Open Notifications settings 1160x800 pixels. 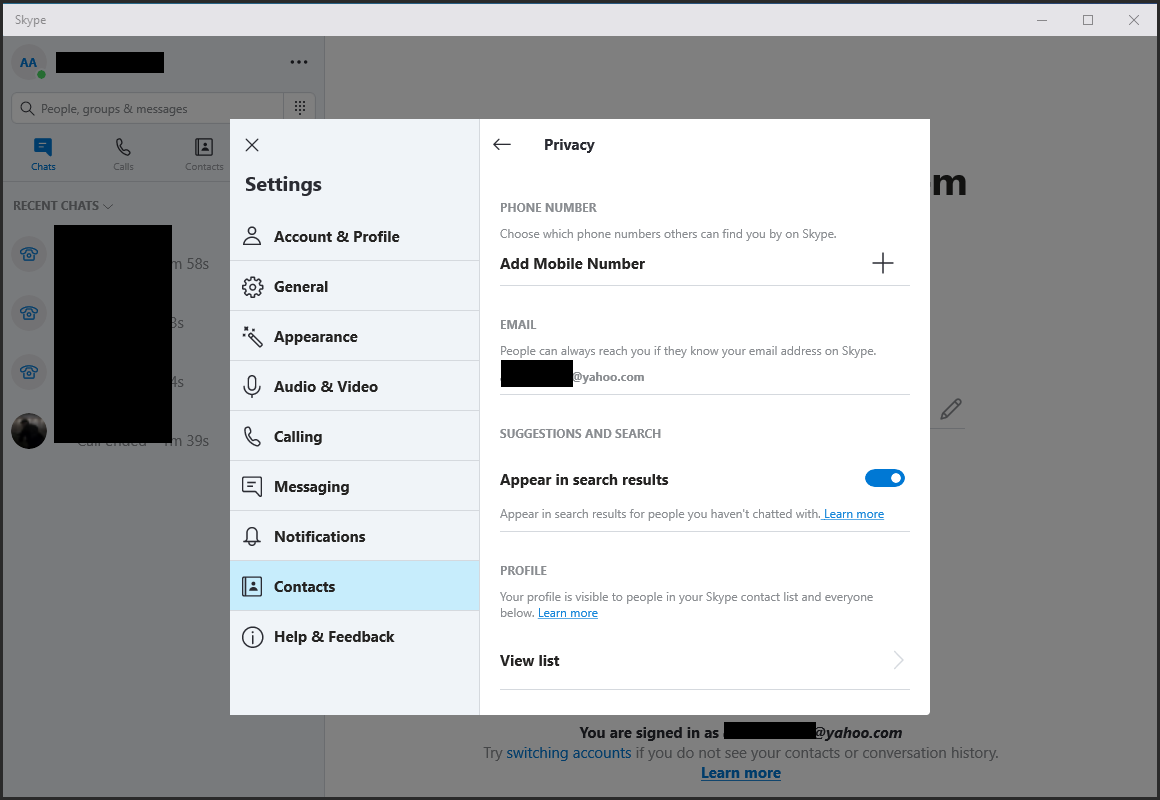click(354, 537)
